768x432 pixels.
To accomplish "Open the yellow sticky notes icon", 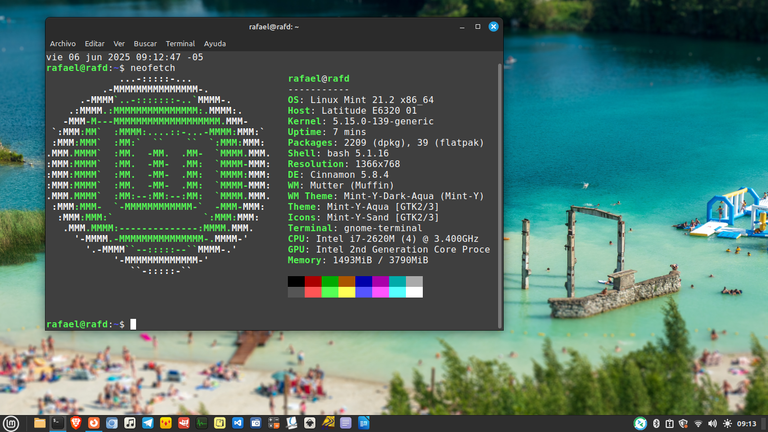I will tap(219, 423).
